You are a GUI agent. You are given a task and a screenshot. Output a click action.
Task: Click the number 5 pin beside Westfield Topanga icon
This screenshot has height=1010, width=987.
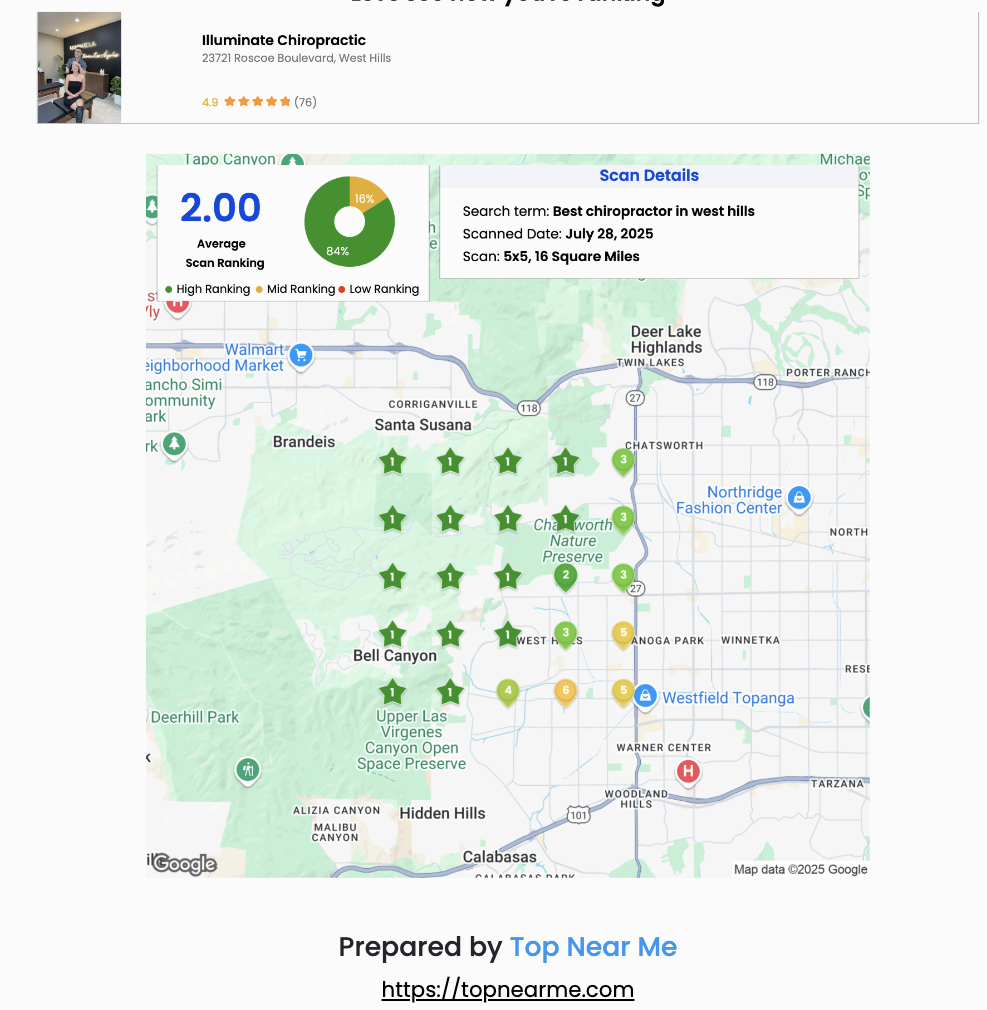623,692
